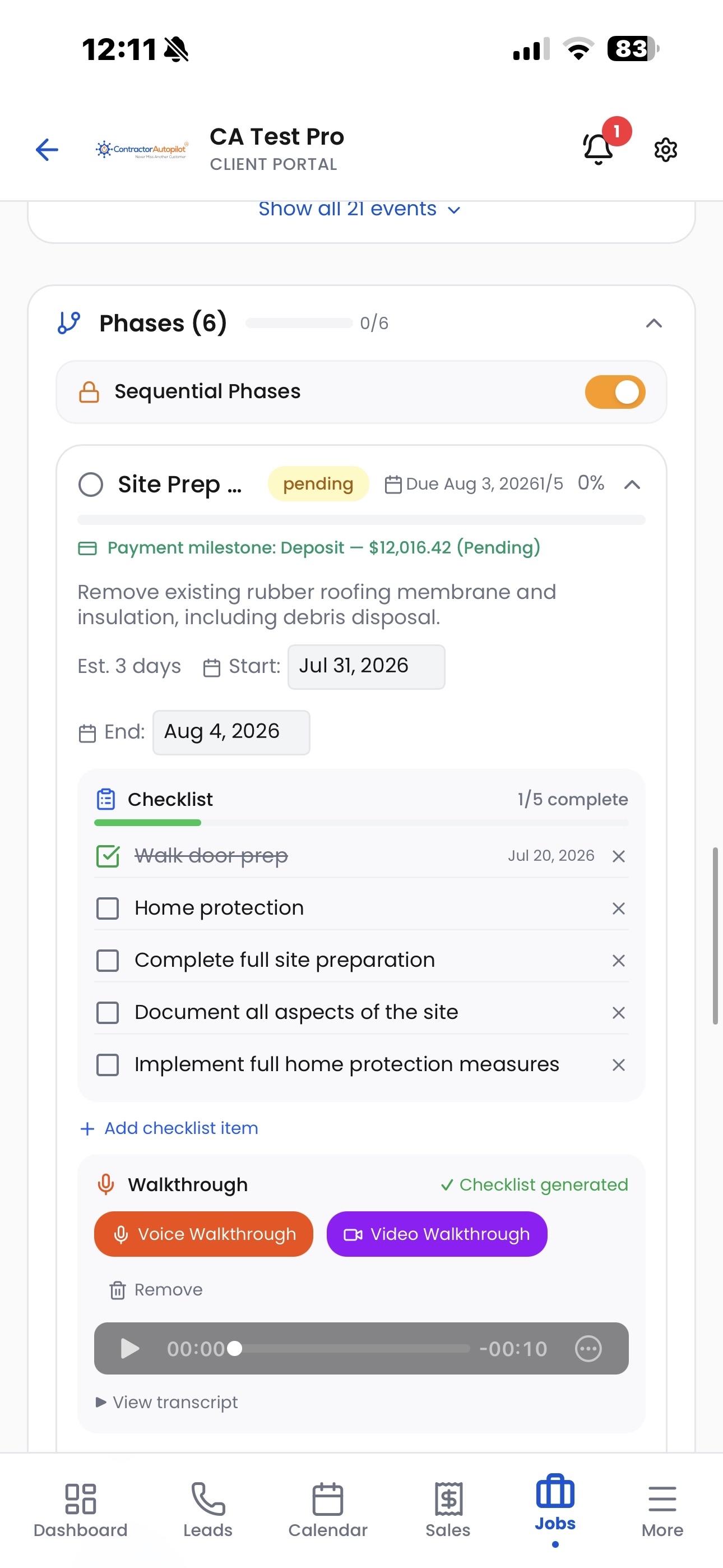Tap the payment milestone card icon

click(x=87, y=548)
